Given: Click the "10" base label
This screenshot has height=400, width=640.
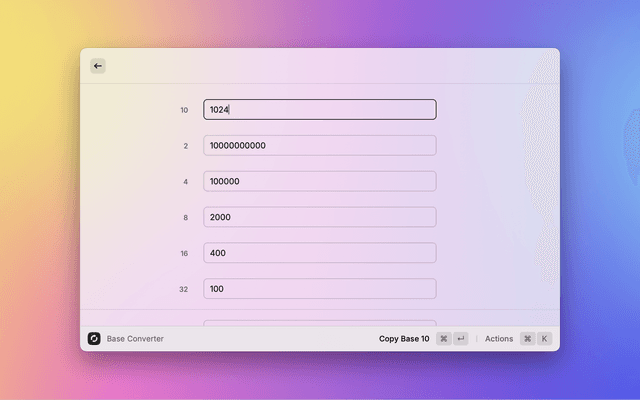Looking at the screenshot, I should coord(184,110).
